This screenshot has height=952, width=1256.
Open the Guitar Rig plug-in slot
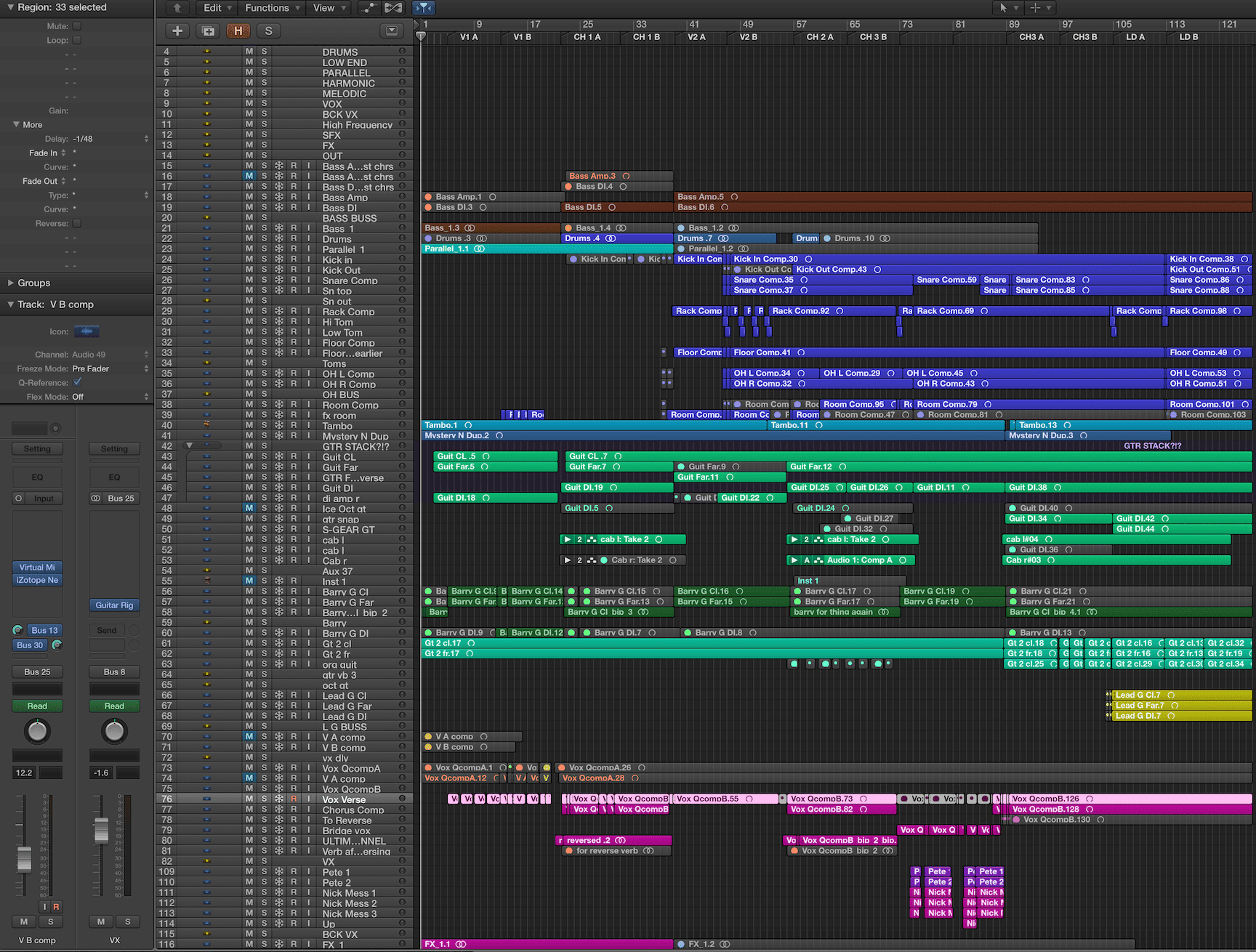[x=114, y=605]
